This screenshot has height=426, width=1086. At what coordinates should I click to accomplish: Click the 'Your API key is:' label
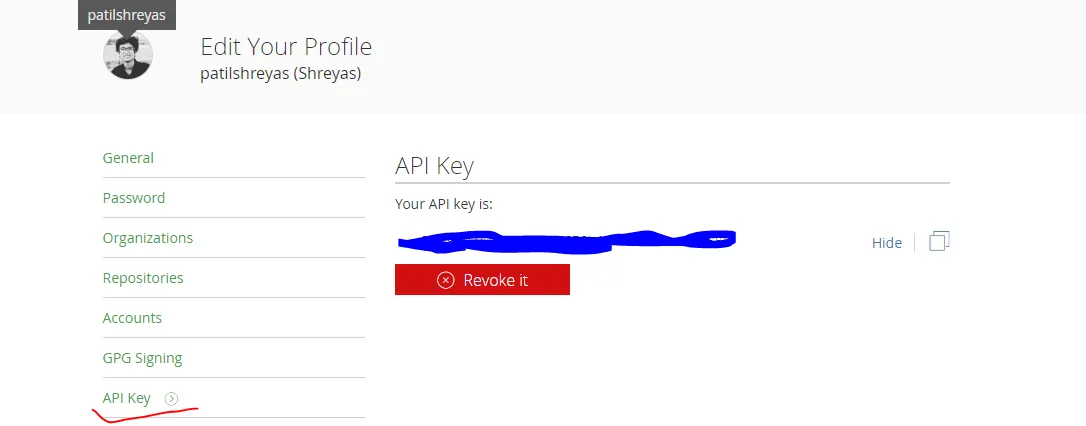(444, 204)
